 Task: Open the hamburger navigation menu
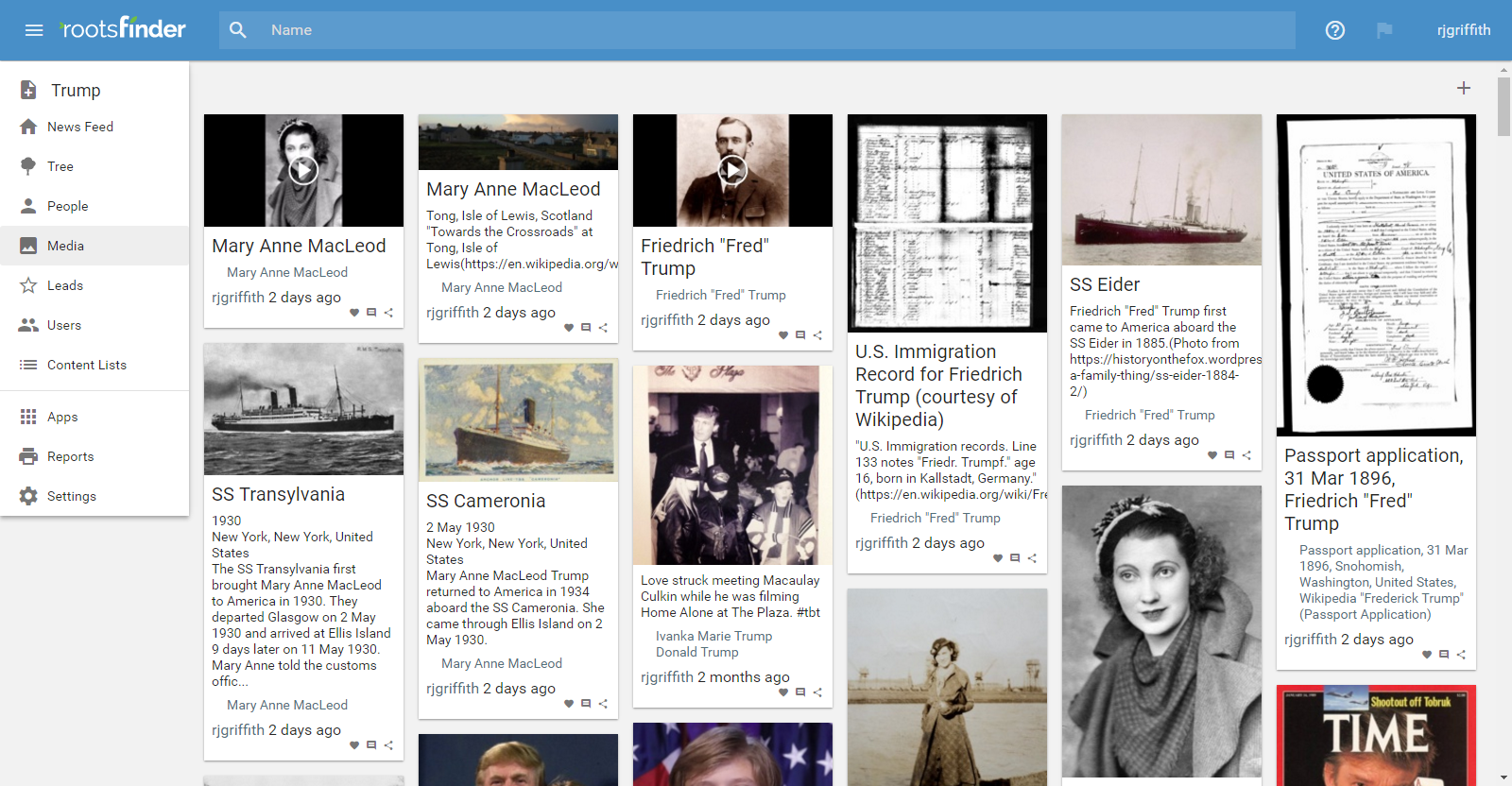[34, 30]
